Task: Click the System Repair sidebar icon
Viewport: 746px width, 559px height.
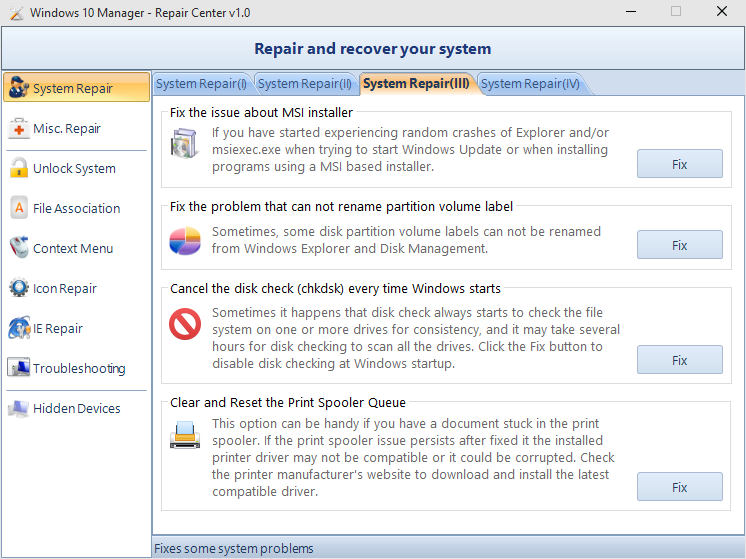Action: 19,88
